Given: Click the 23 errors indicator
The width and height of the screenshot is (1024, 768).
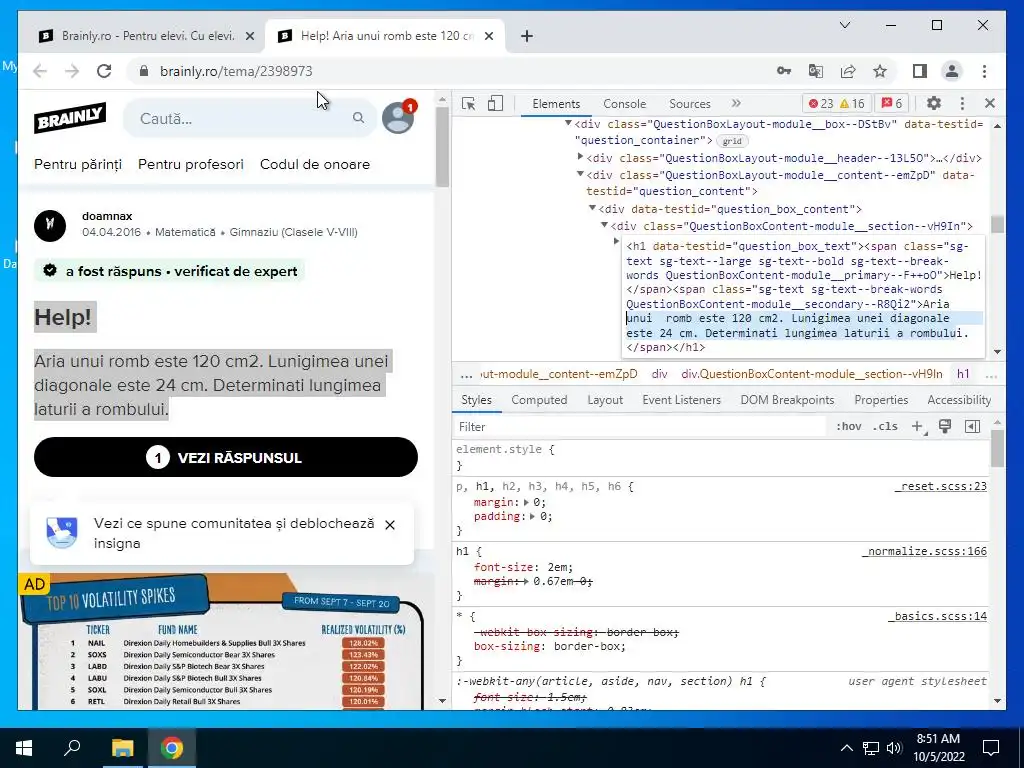Looking at the screenshot, I should (x=821, y=103).
